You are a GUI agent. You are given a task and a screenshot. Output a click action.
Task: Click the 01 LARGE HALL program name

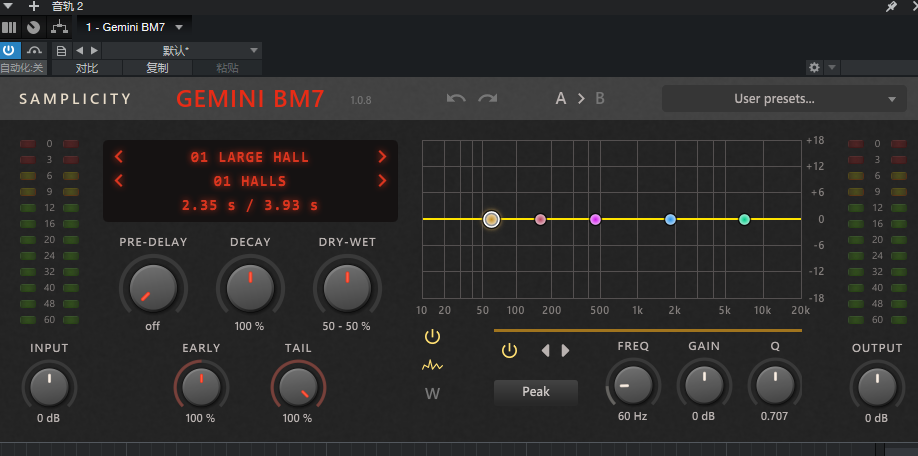coord(250,157)
